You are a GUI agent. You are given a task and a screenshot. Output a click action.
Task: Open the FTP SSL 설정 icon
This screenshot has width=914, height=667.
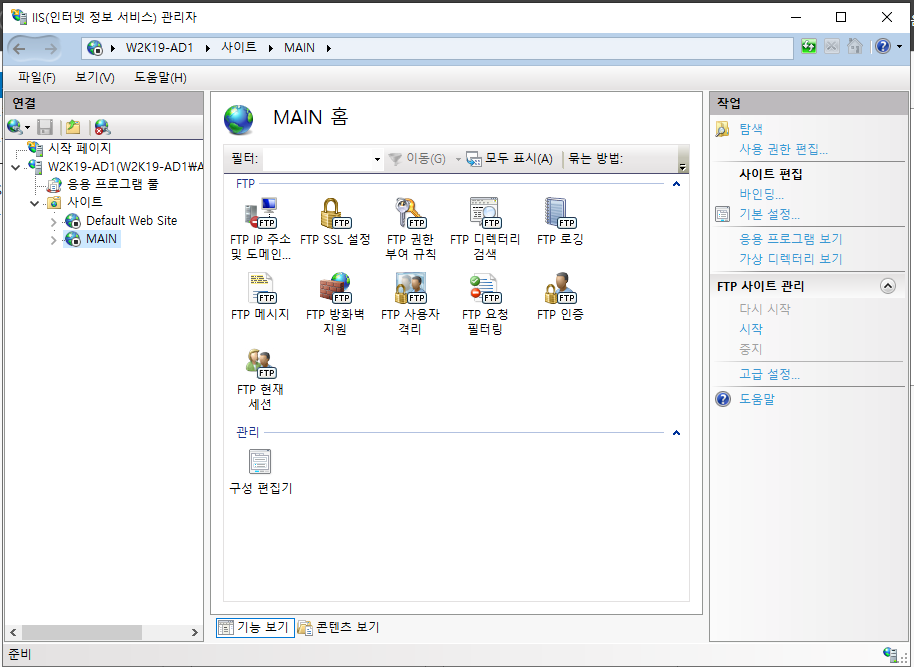335,222
